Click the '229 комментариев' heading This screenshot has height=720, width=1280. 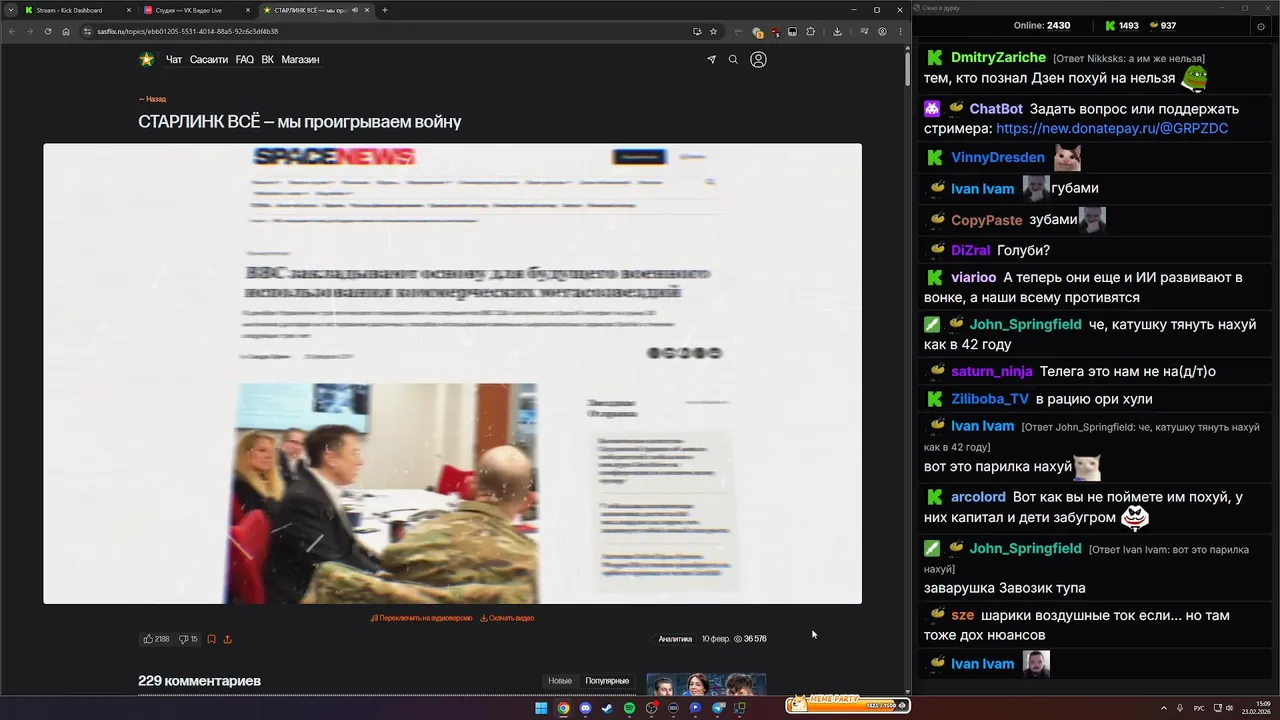[x=199, y=681]
